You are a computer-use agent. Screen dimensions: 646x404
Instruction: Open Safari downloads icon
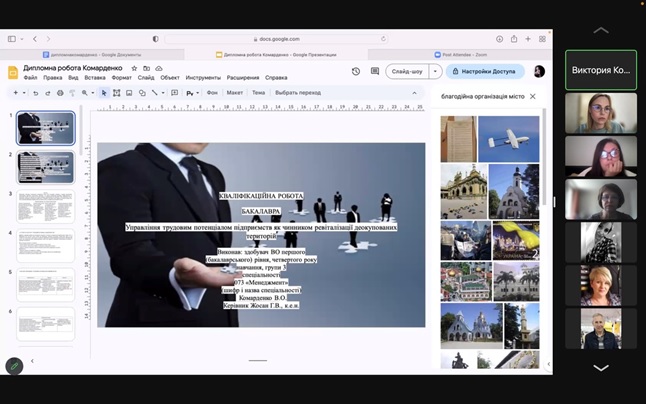(499, 39)
